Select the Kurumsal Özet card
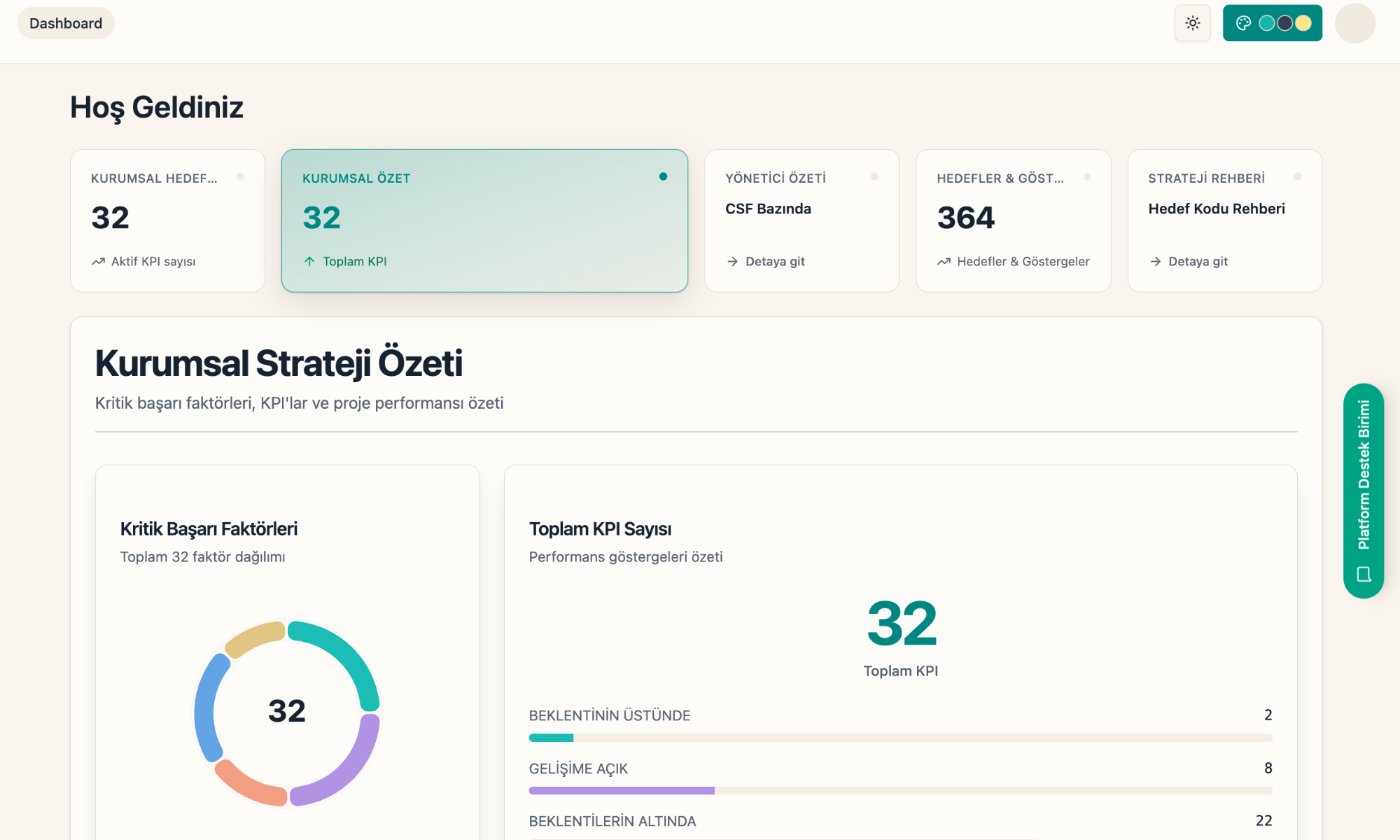Image resolution: width=1400 pixels, height=840 pixels. pyautogui.click(x=484, y=220)
